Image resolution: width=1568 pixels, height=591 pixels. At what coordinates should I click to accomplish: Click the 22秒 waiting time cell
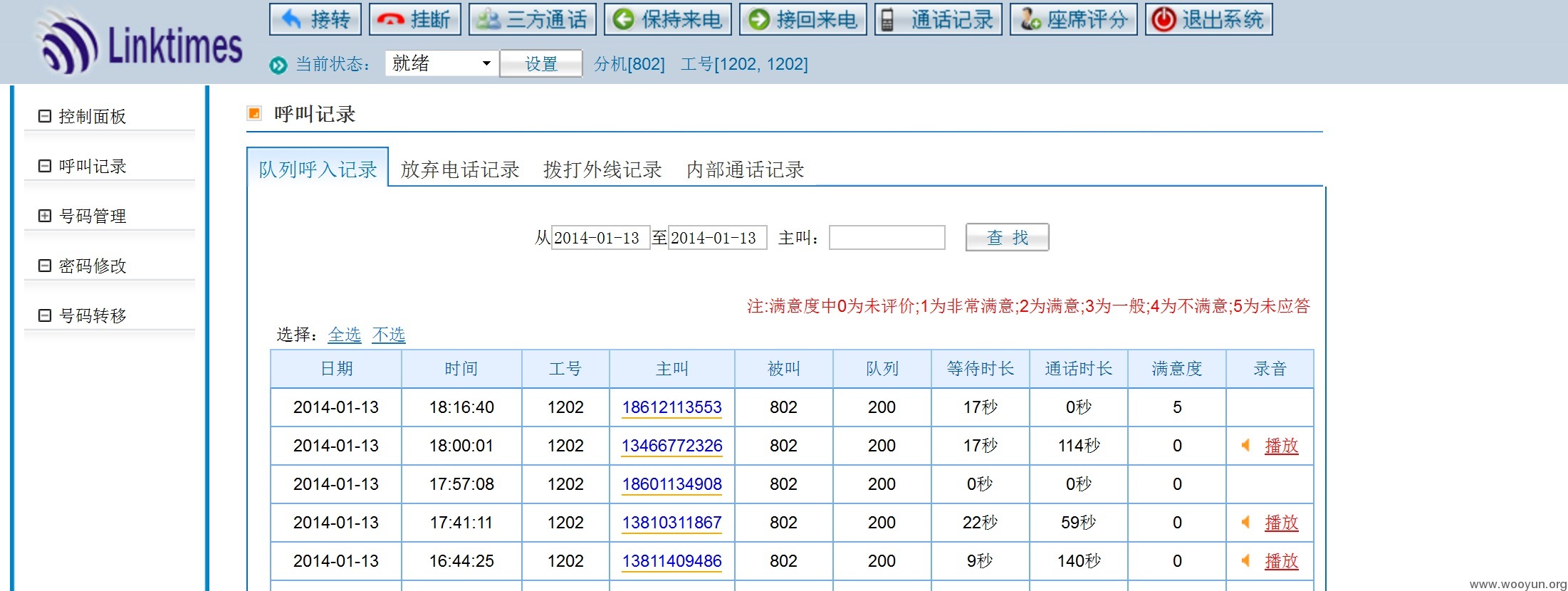click(x=981, y=523)
